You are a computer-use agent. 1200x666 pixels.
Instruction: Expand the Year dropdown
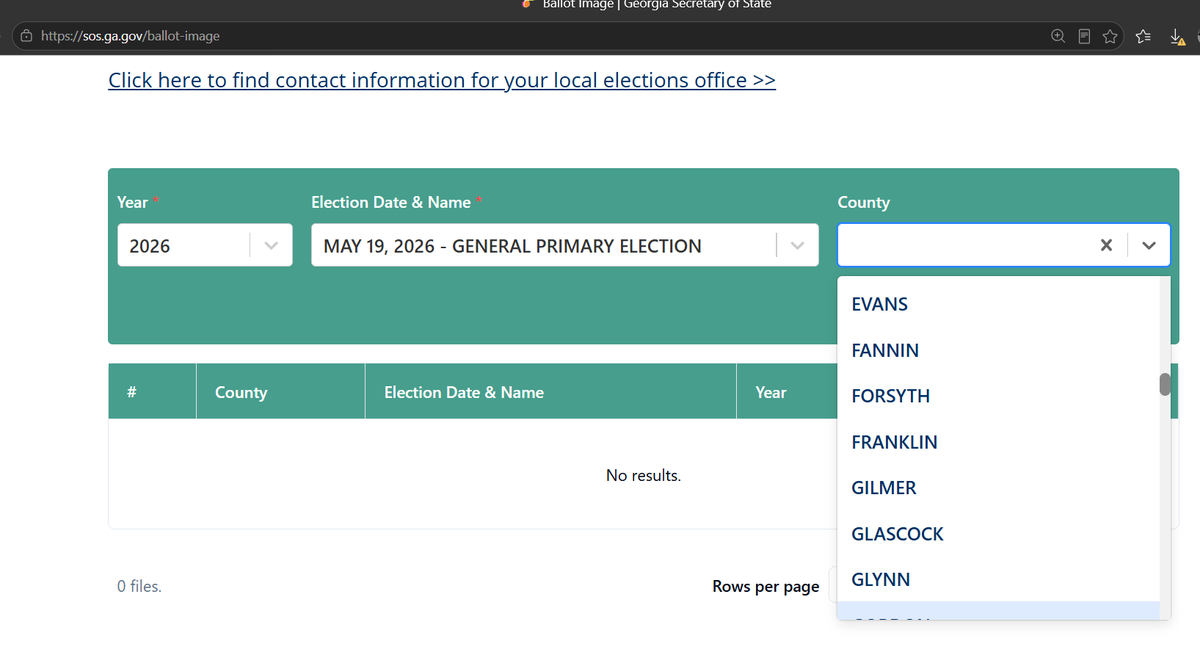(271, 245)
